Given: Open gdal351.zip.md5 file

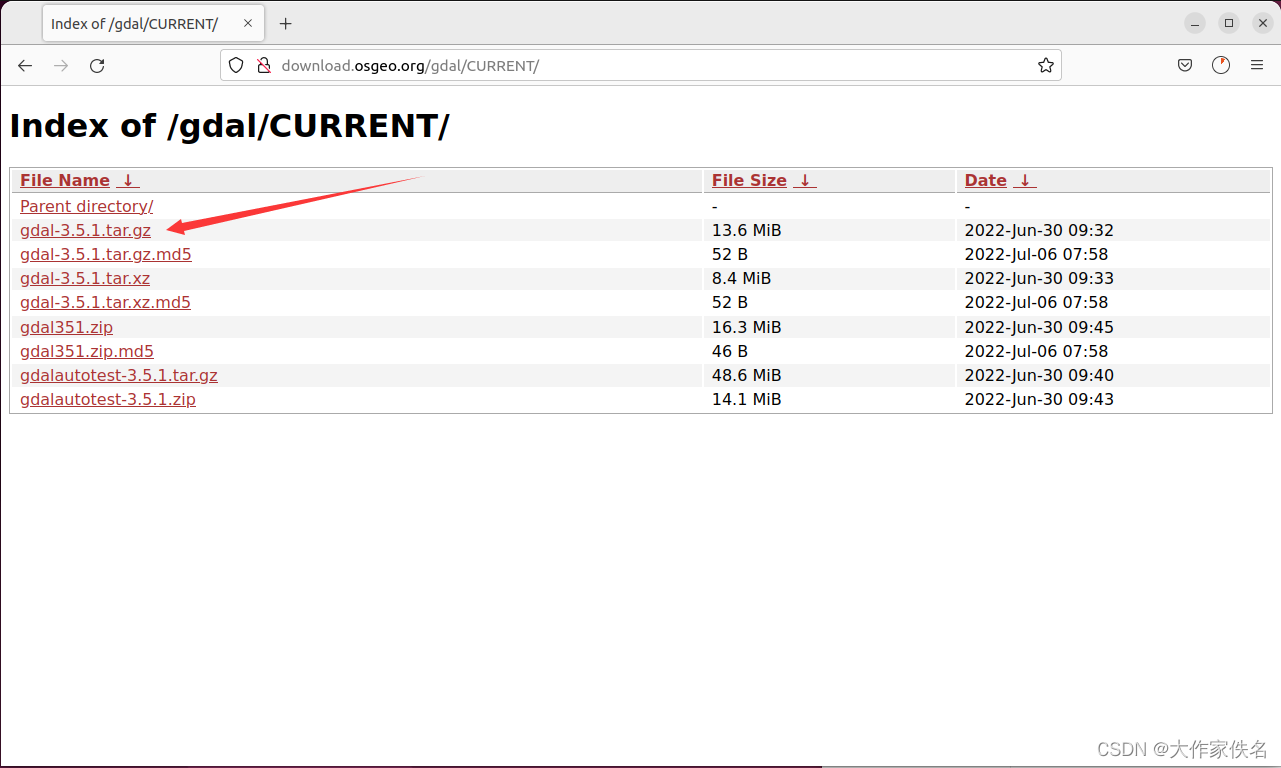Looking at the screenshot, I should point(87,352).
